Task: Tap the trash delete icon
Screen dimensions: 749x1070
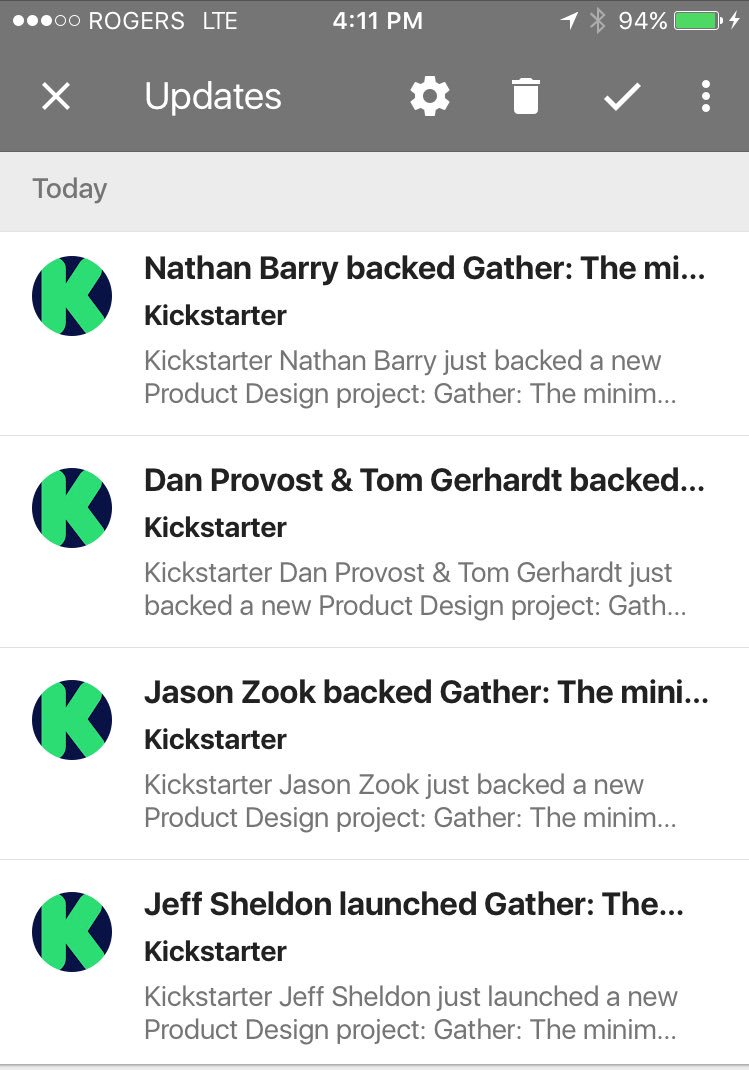Action: click(526, 96)
